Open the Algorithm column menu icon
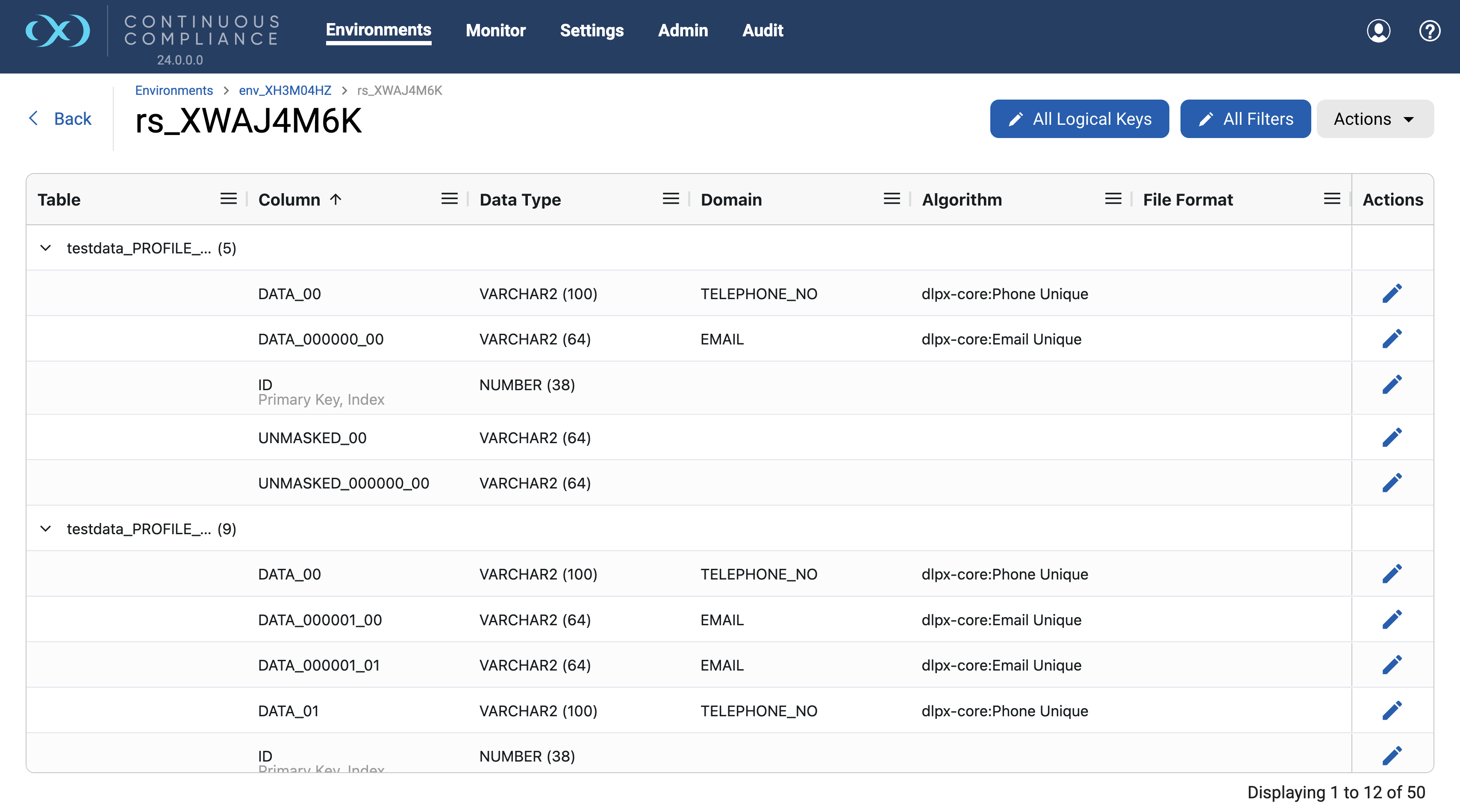Viewport: 1460px width, 812px height. coord(1113,199)
